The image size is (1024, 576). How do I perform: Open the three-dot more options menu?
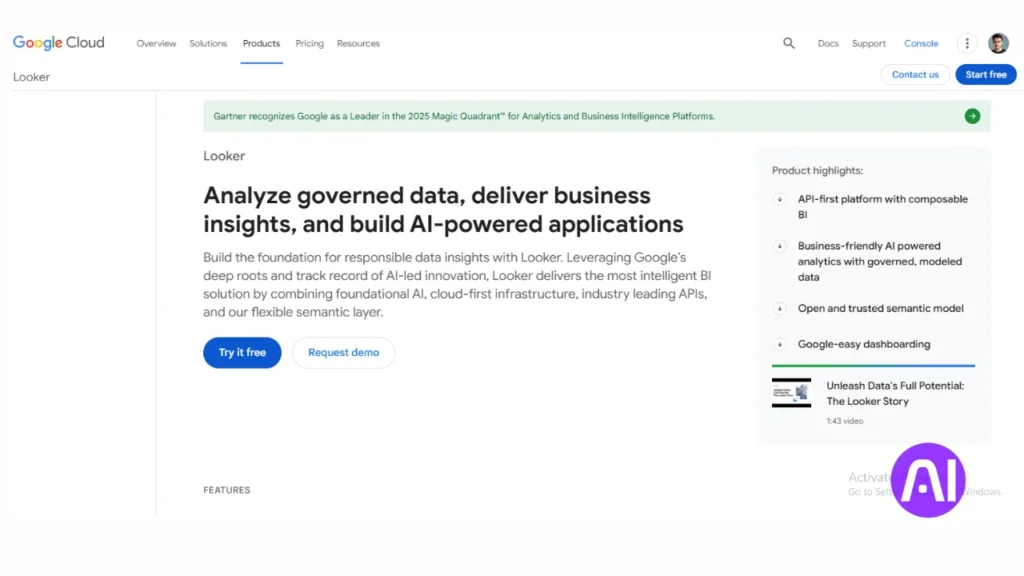pos(965,43)
